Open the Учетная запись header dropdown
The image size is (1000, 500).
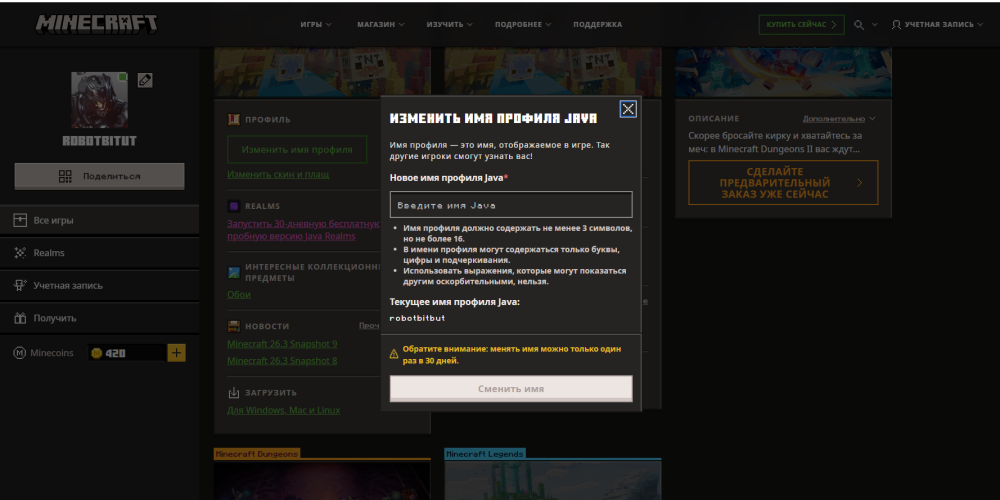point(938,25)
